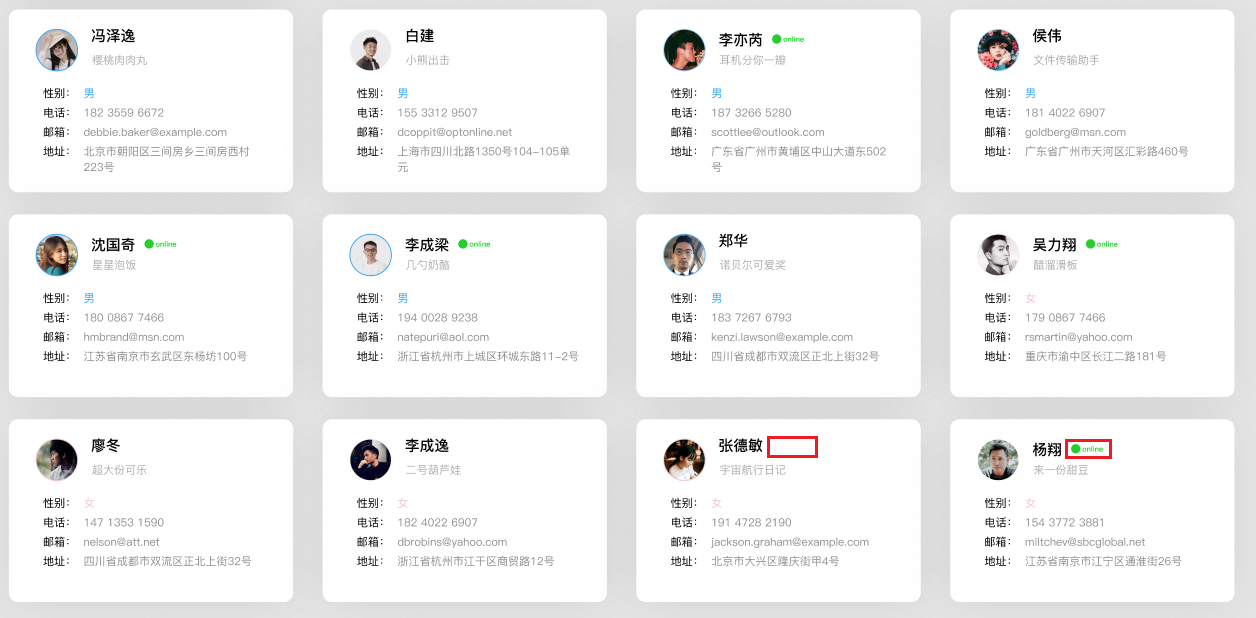Click the online status badge beside 杨翔

tap(1088, 449)
